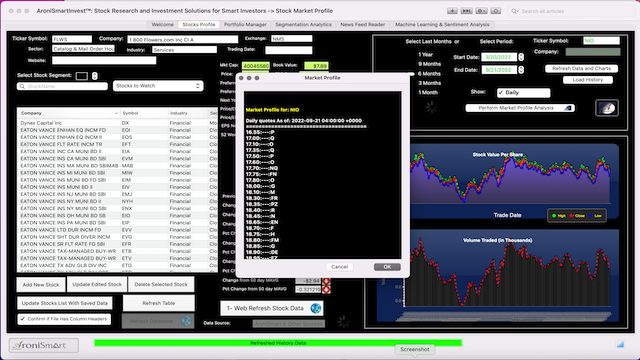This screenshot has height=360, width=640.
Task: Click Cancel in the Market Profile dialog
Action: [x=340, y=267]
